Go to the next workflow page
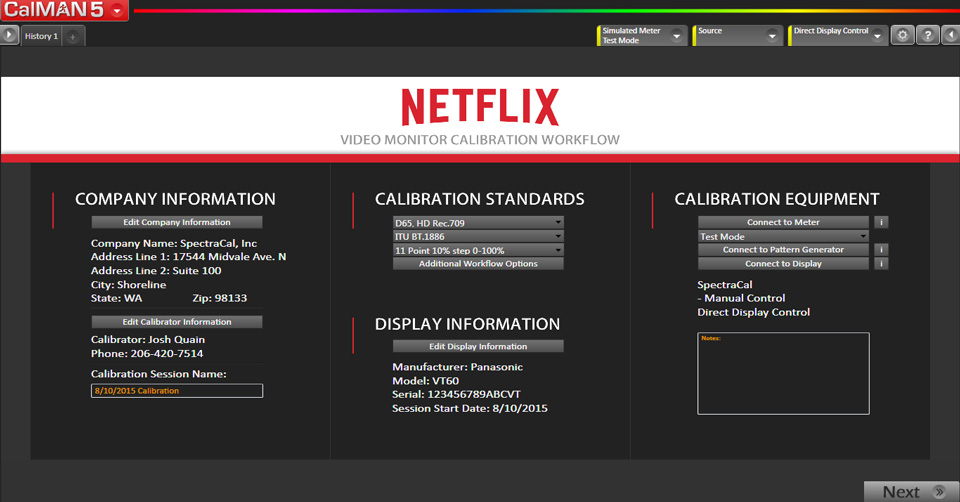Image resolution: width=960 pixels, height=502 pixels. (x=911, y=492)
